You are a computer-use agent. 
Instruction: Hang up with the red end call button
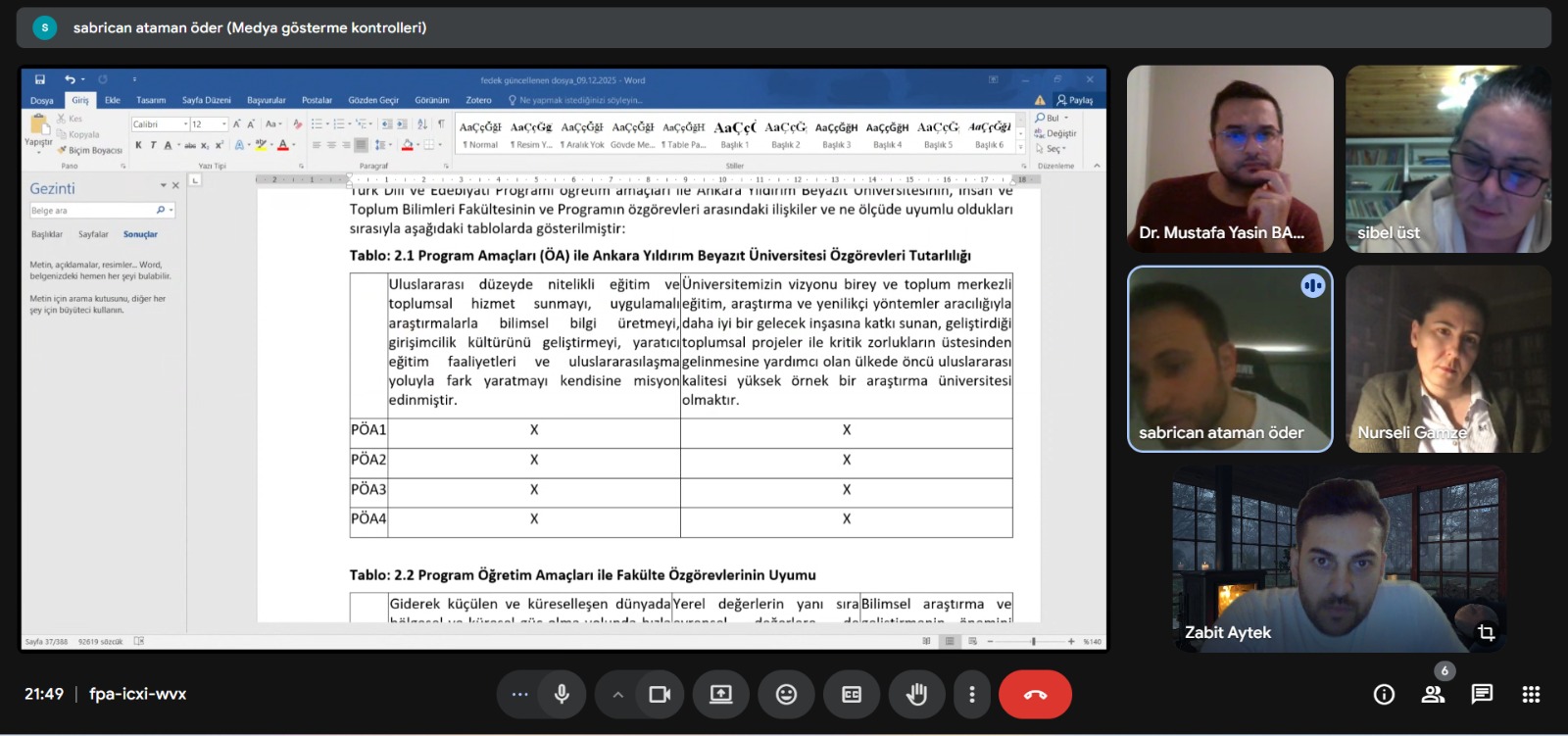pos(1035,694)
